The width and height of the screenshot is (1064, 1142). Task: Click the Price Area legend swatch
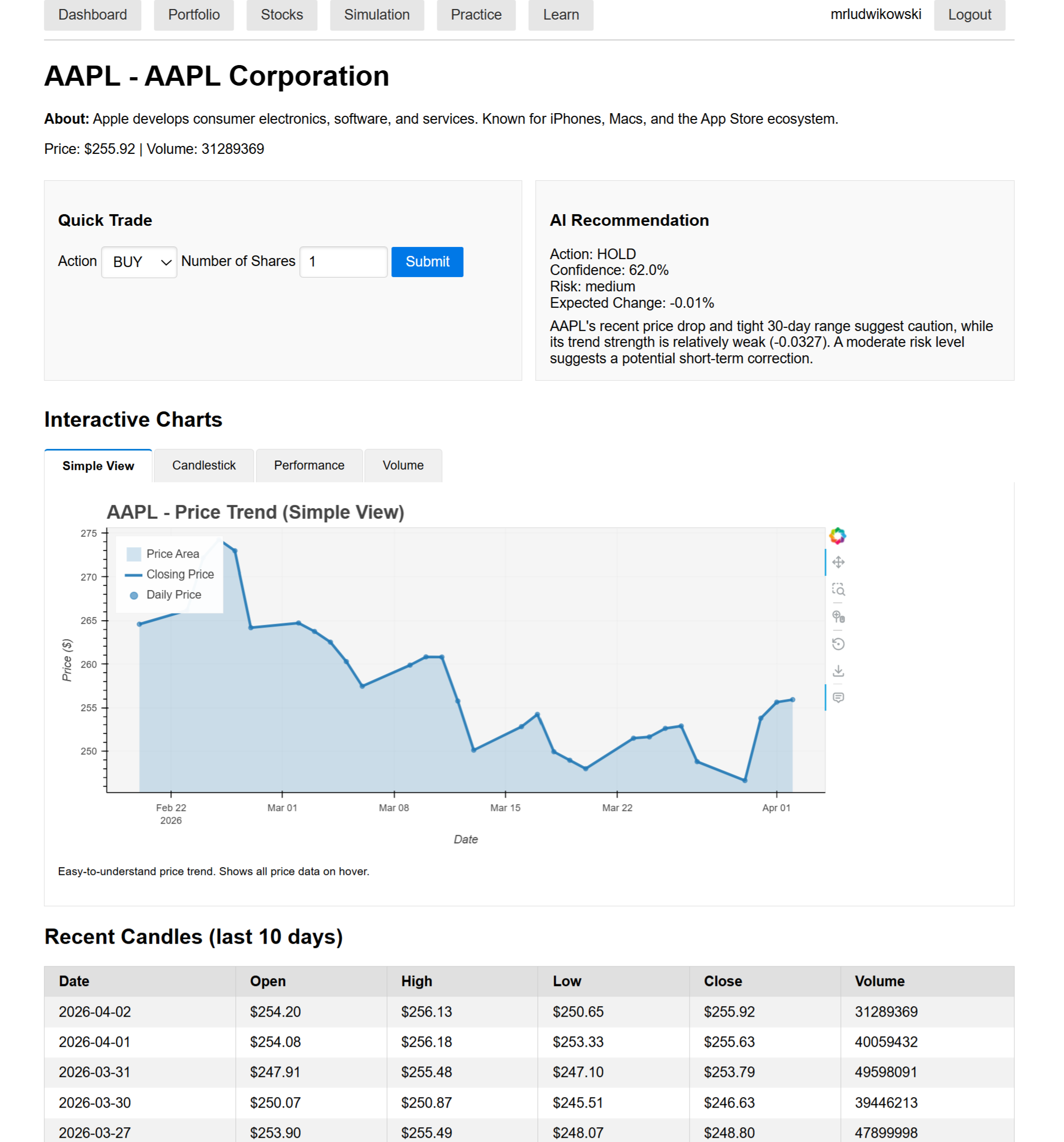(133, 554)
